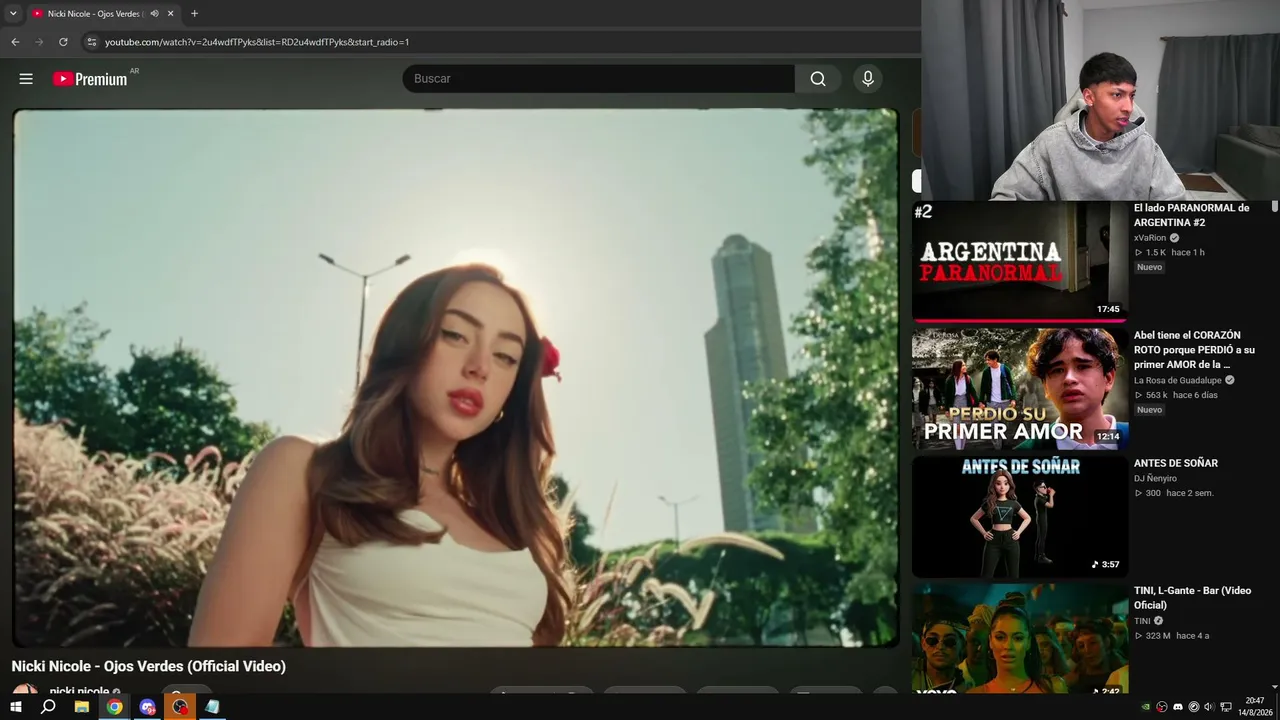Screen dimensions: 1280x720
Task: Click the browser forward arrow
Action: [x=39, y=42]
